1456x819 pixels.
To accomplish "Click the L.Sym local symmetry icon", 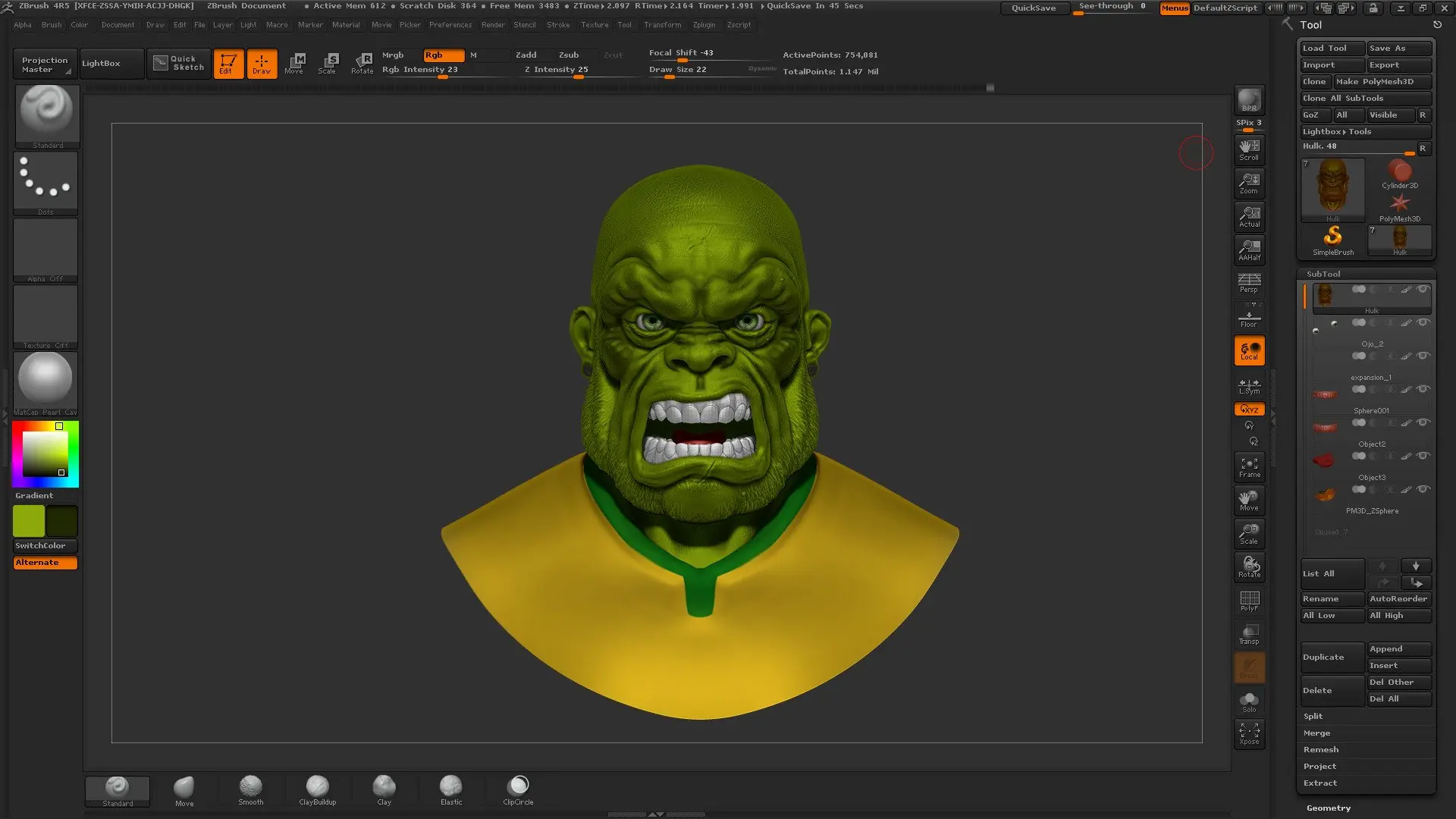I will 1249,386.
